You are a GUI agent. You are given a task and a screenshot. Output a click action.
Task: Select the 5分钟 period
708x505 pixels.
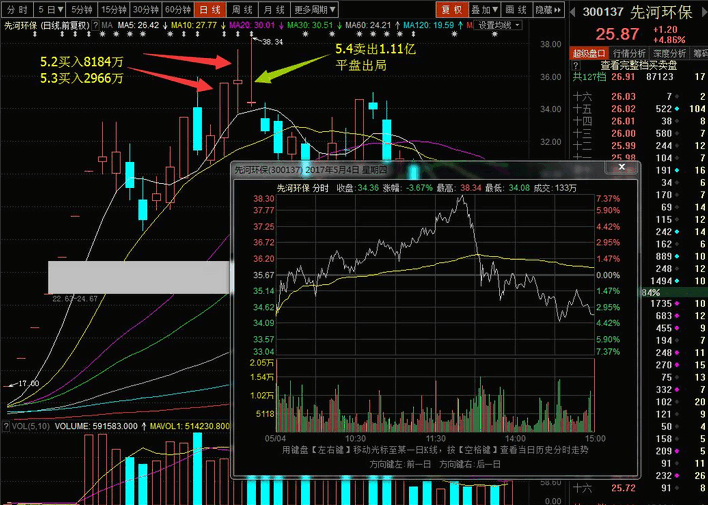(x=82, y=9)
